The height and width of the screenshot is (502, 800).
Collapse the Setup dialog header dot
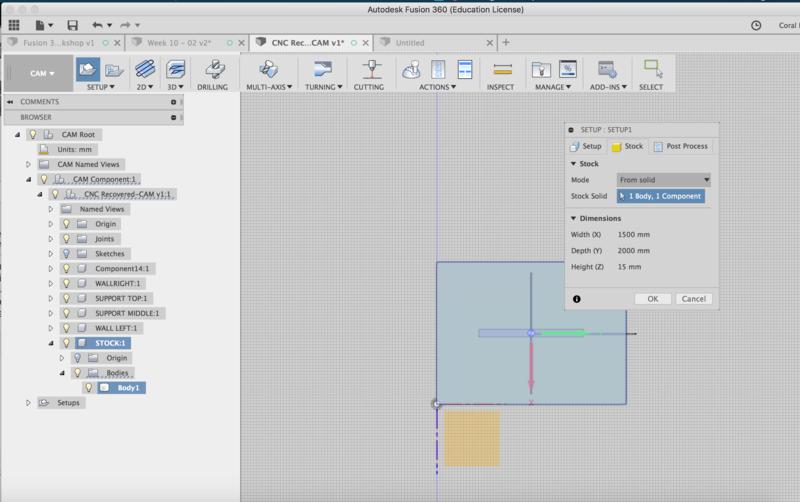(571, 130)
